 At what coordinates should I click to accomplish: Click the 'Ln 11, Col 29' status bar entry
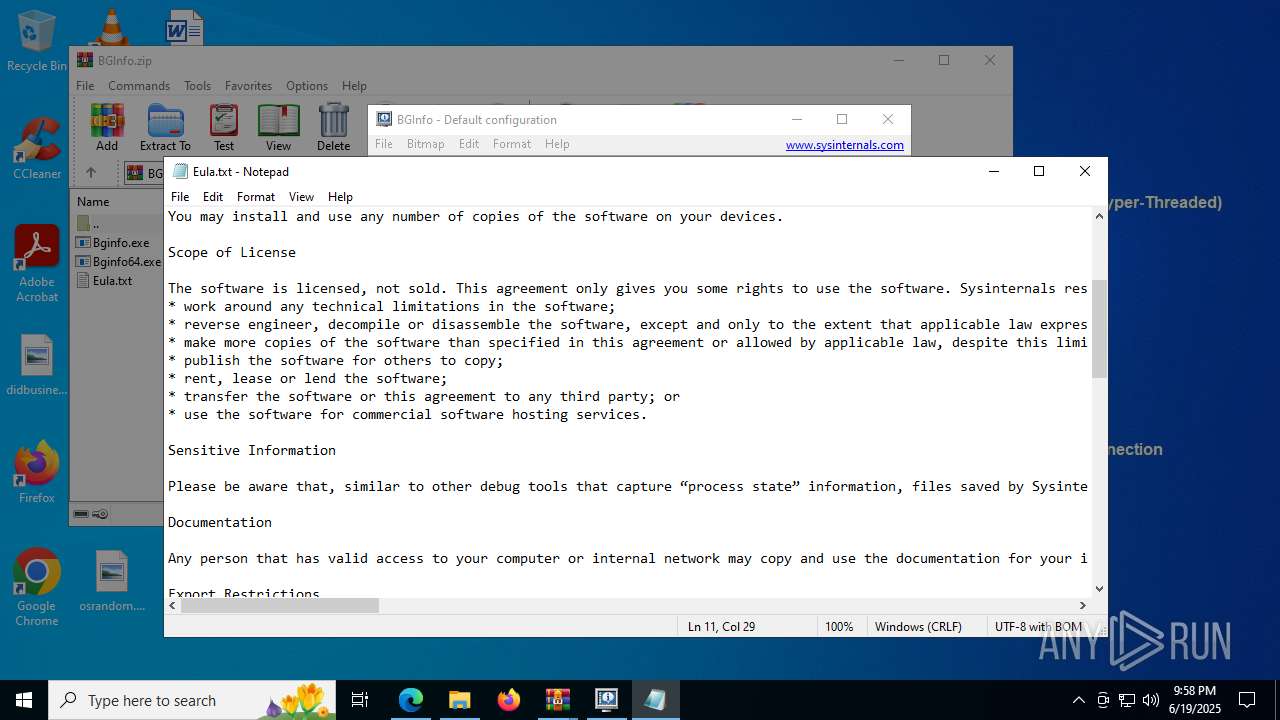721,627
